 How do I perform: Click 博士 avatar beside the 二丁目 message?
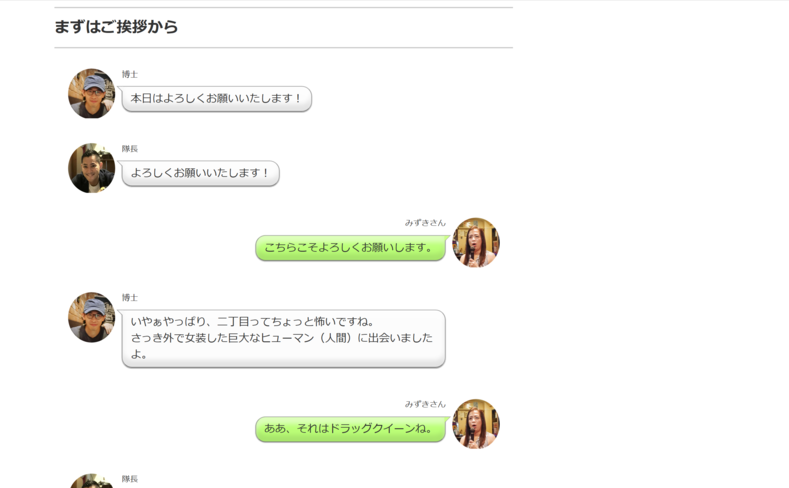(91, 317)
